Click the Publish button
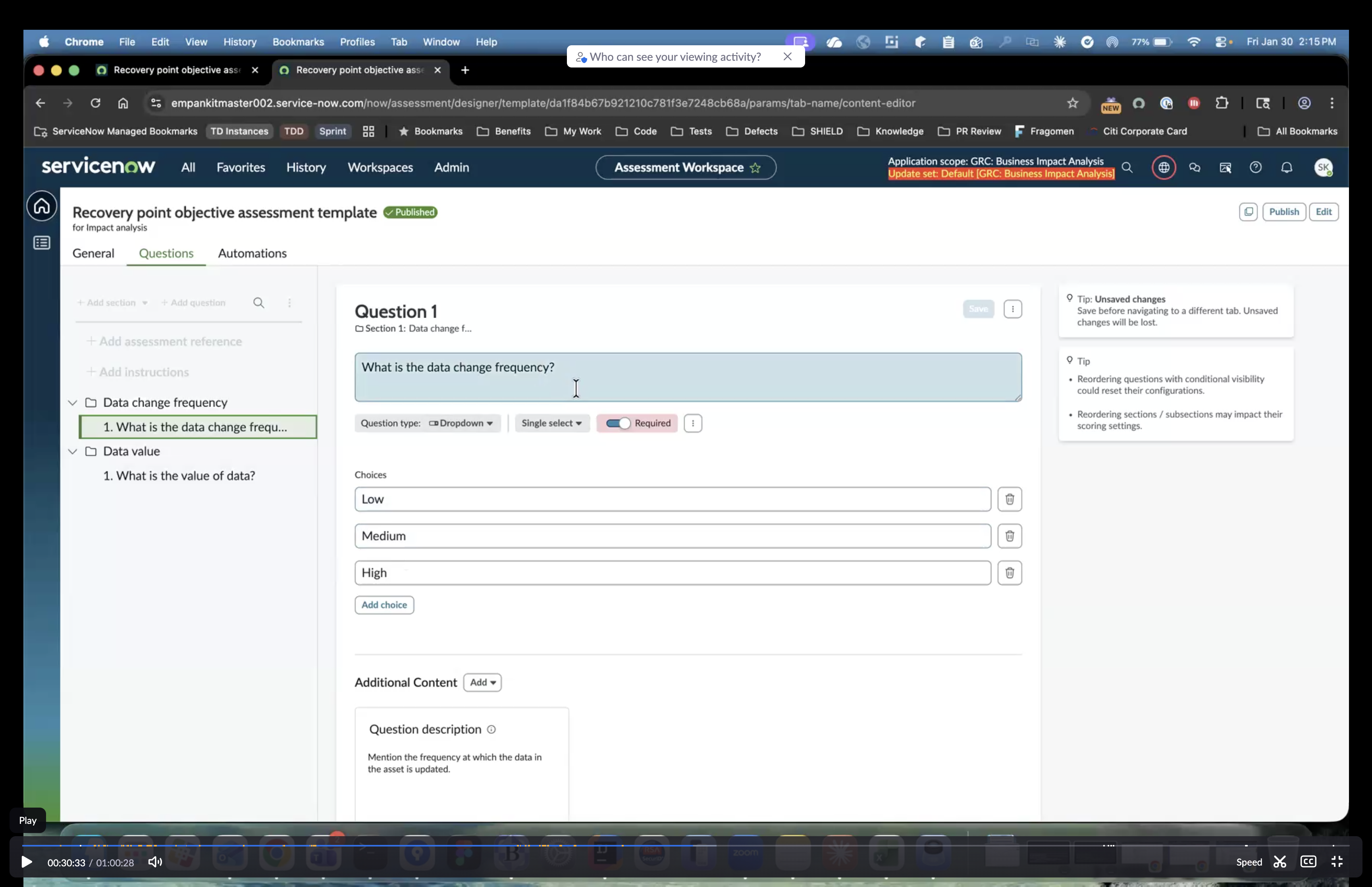 pyautogui.click(x=1284, y=211)
